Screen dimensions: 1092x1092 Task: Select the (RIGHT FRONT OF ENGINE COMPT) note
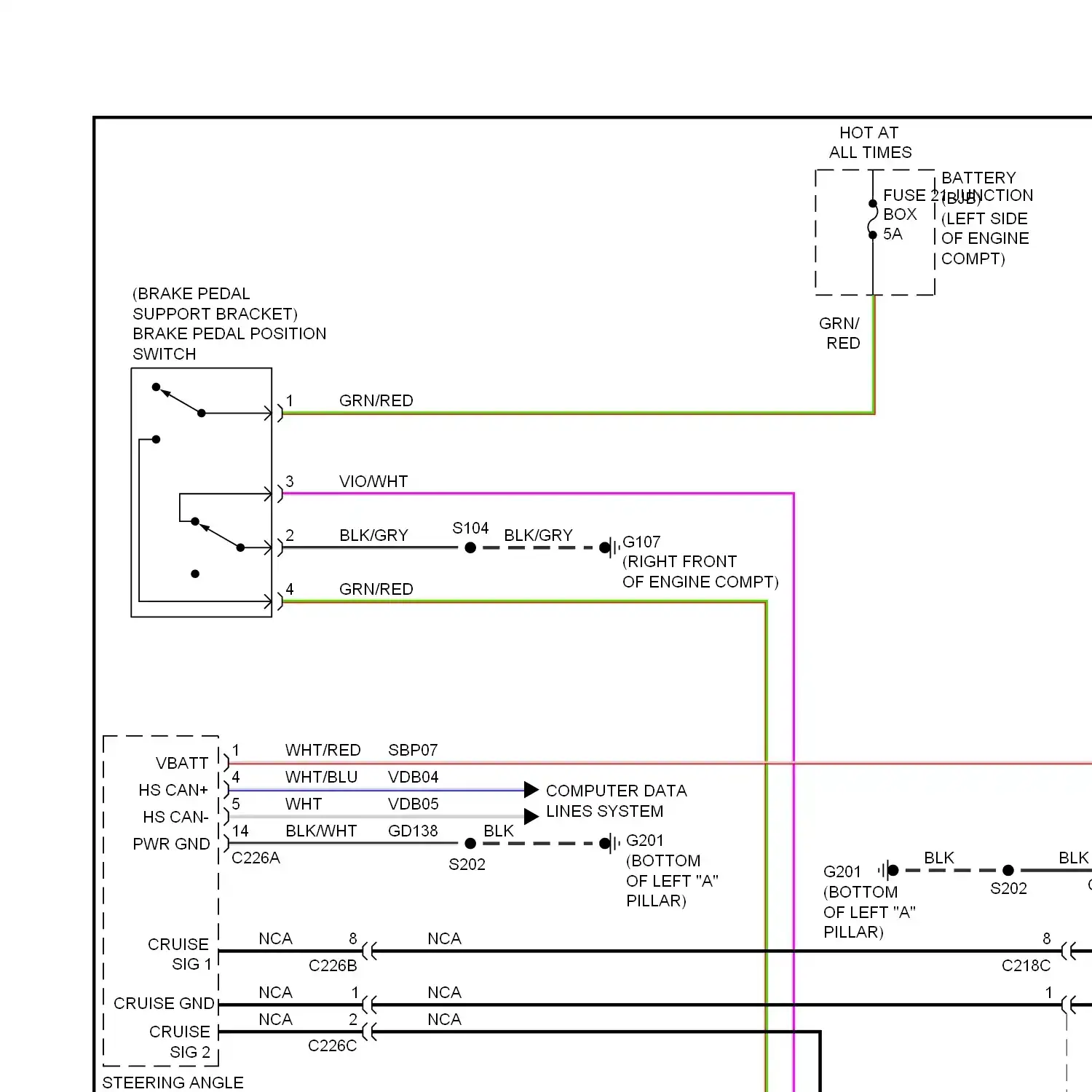coord(700,571)
